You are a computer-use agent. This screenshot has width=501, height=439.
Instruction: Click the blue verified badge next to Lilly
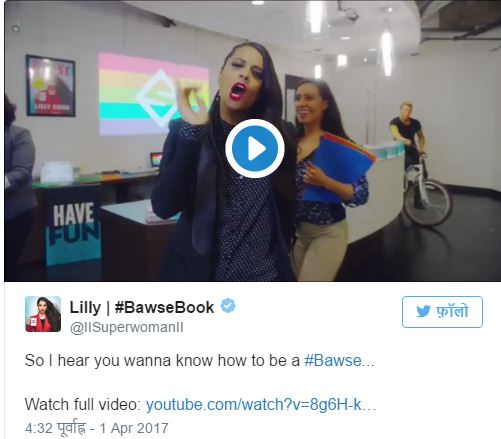[x=228, y=306]
